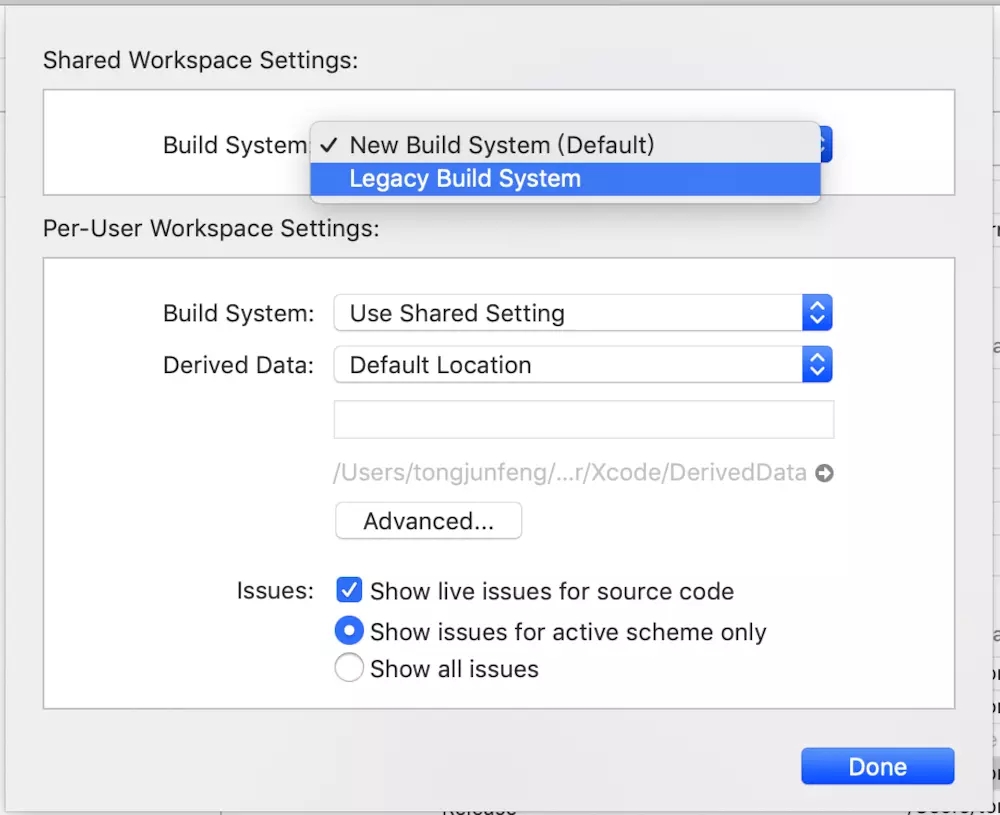Click the blue arrows on Use Shared Setting popup
This screenshot has height=815, width=1000.
(x=817, y=313)
